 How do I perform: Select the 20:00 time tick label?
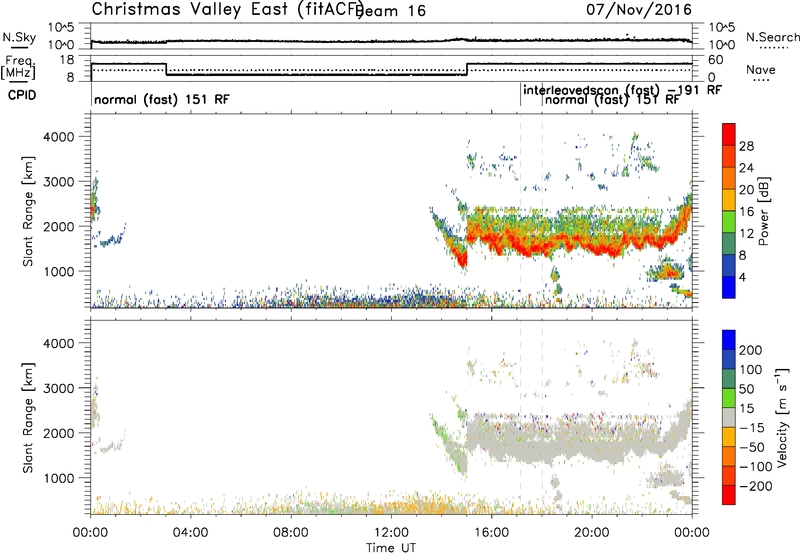(x=591, y=533)
